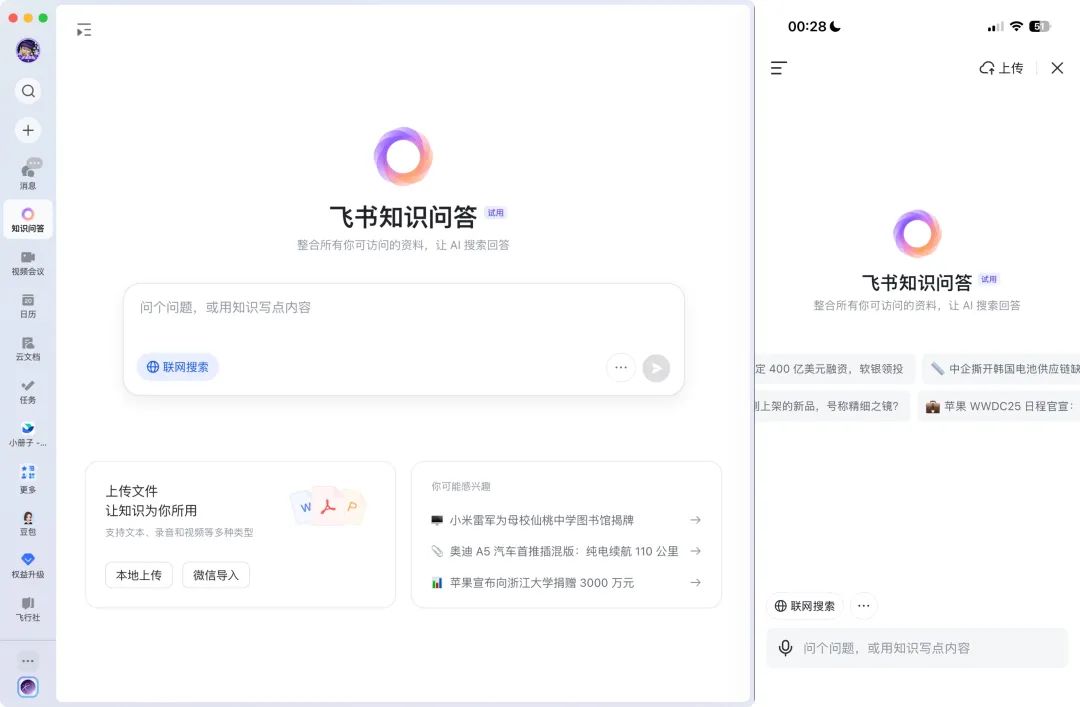Screen dimensions: 1080x707
Task: Open the user profile avatar in sidebar
Action: tap(28, 50)
